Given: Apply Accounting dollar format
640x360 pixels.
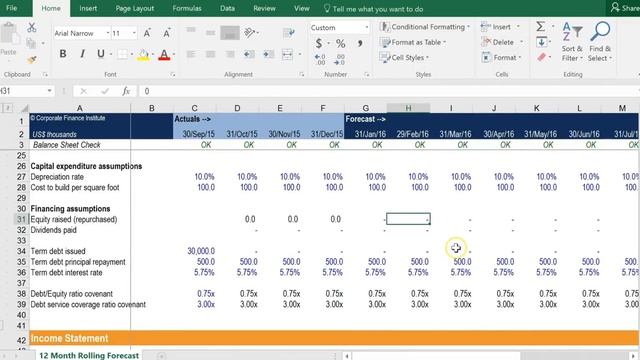Looking at the screenshot, I should (319, 43).
